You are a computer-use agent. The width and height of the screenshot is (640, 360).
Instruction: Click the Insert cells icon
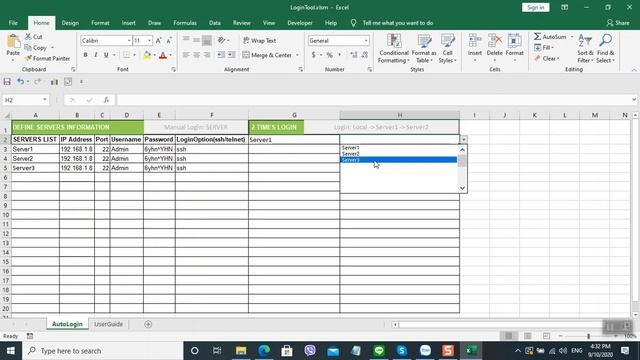475,41
